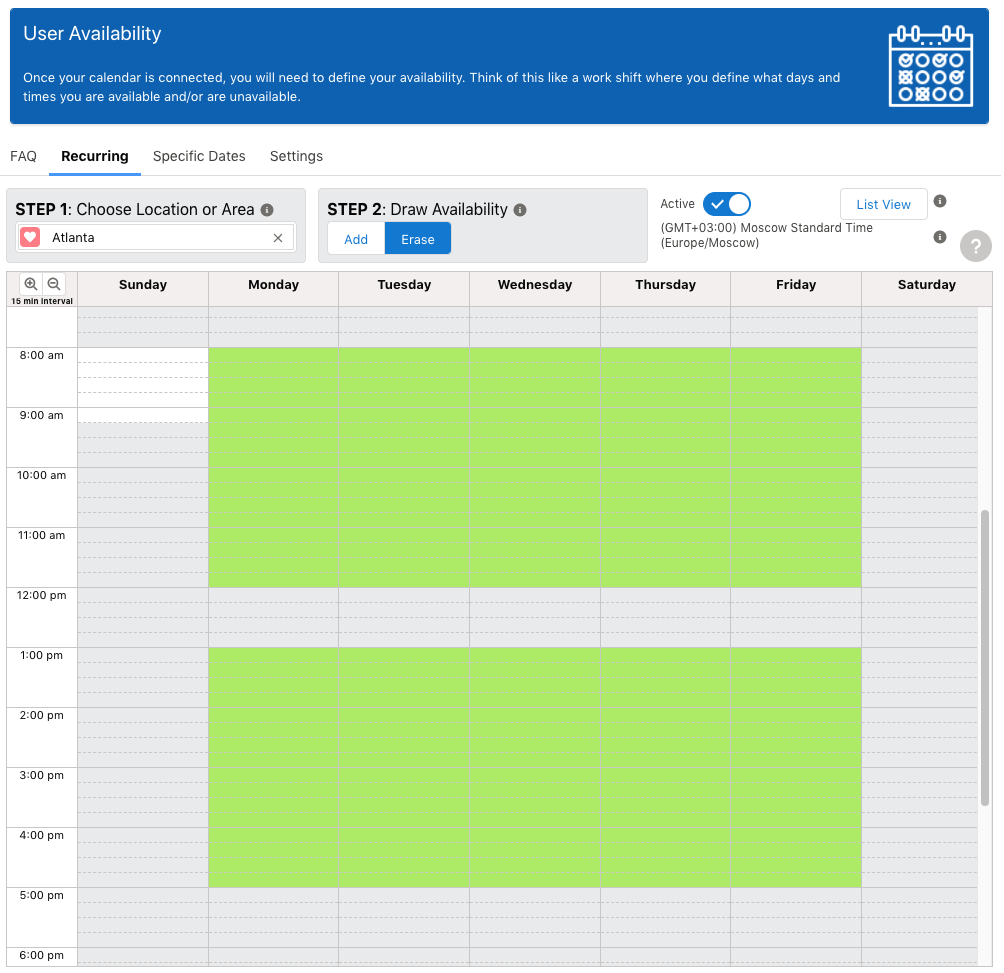Click info icon next to Step 1 heading
The width and height of the screenshot is (1004, 973).
pyautogui.click(x=267, y=210)
